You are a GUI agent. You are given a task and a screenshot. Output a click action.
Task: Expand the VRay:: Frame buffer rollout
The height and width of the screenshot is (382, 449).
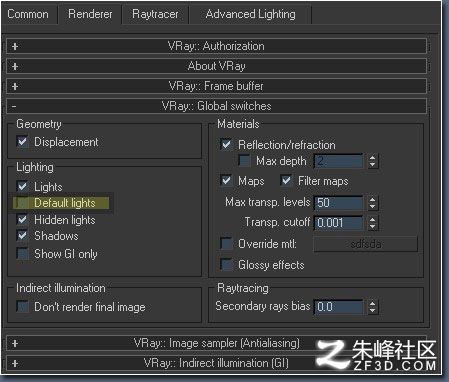216,86
